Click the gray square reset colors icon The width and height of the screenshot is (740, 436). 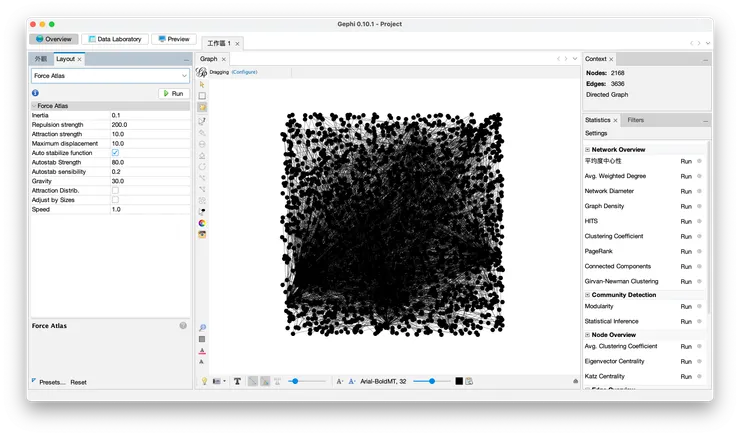pyautogui.click(x=202, y=339)
